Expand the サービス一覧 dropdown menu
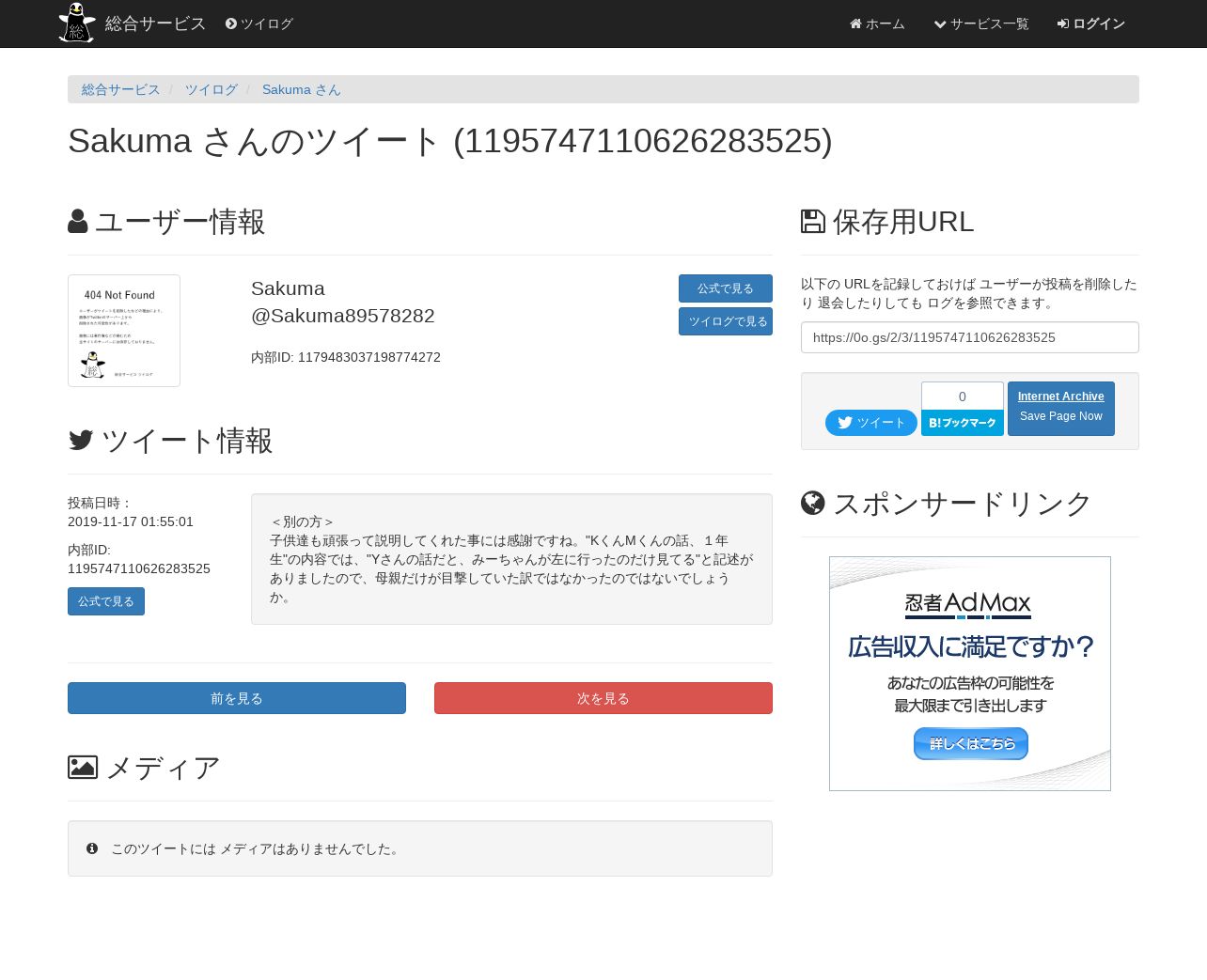This screenshot has width=1207, height=980. coord(981,23)
